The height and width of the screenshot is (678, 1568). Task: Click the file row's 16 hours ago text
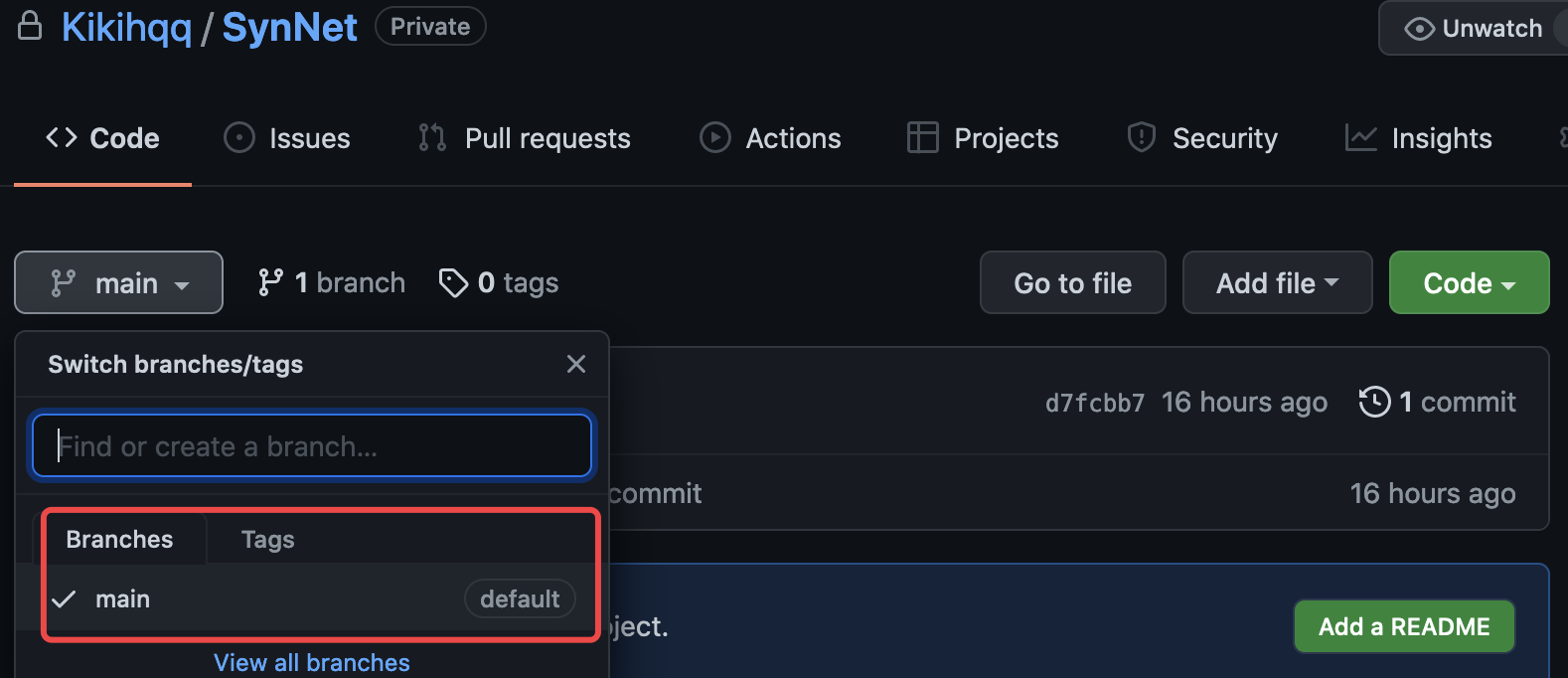[x=1433, y=493]
